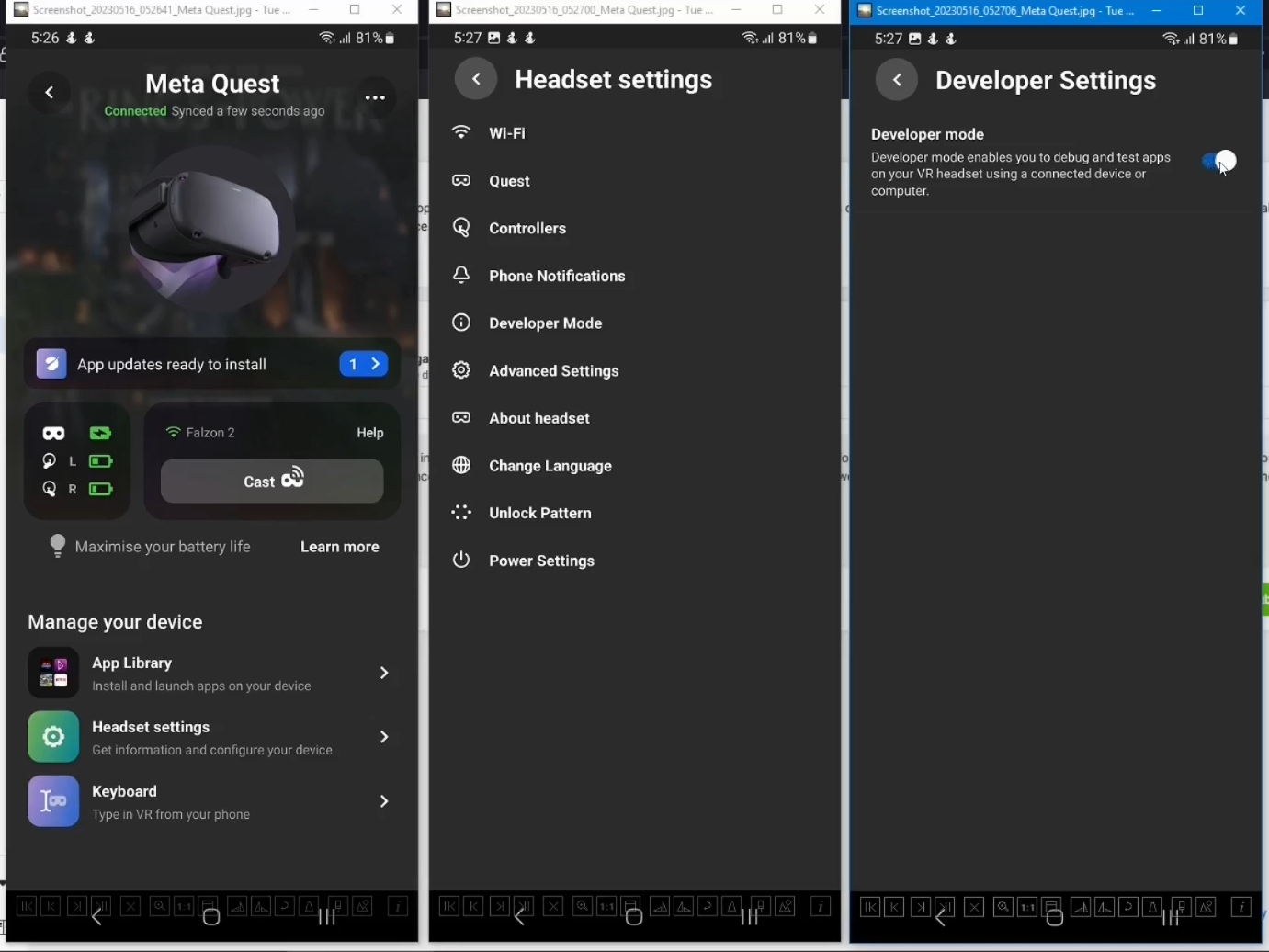Expand the Headset settings chevron

[384, 737]
